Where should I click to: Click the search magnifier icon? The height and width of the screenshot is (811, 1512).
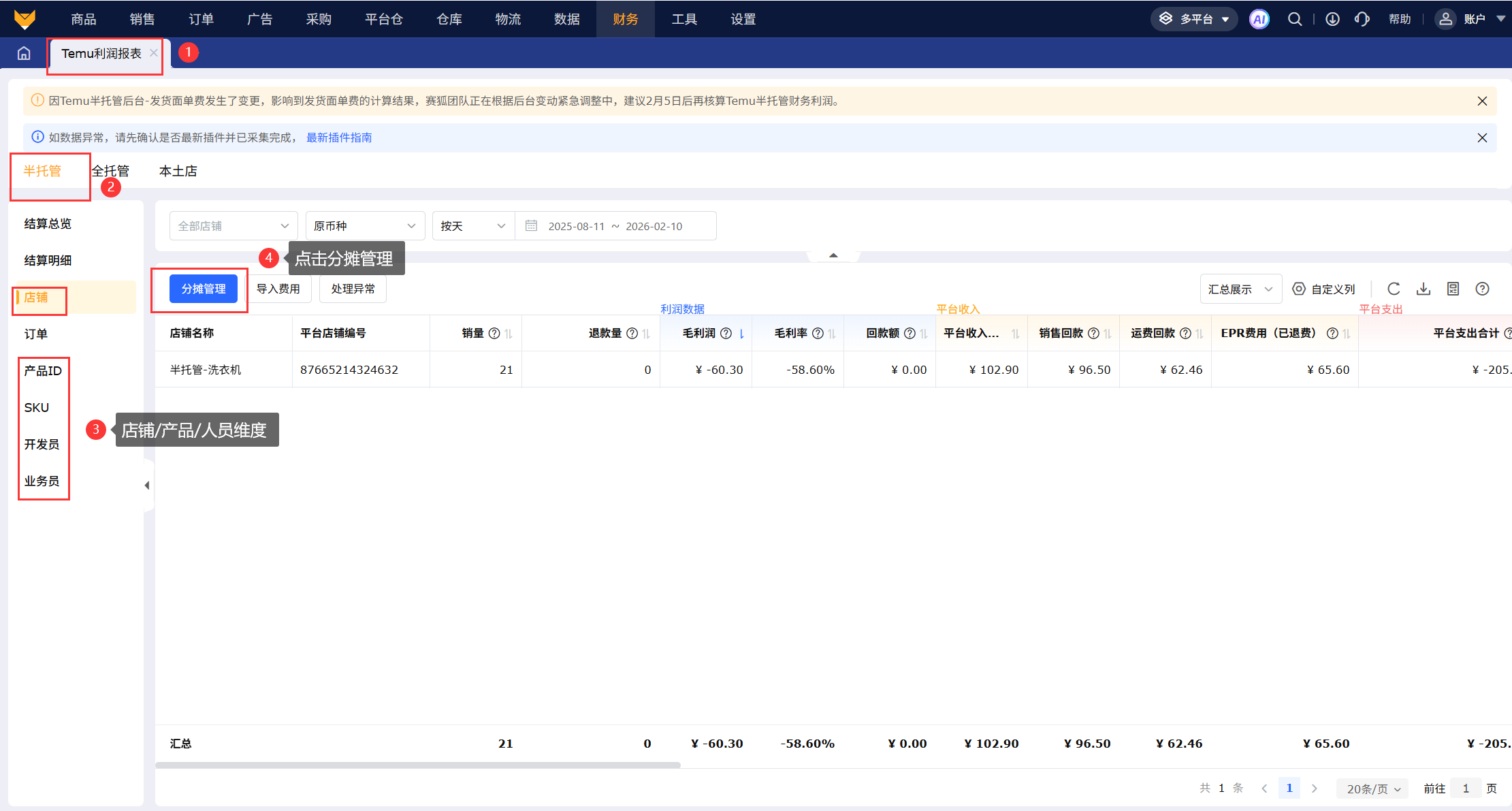pos(1294,19)
